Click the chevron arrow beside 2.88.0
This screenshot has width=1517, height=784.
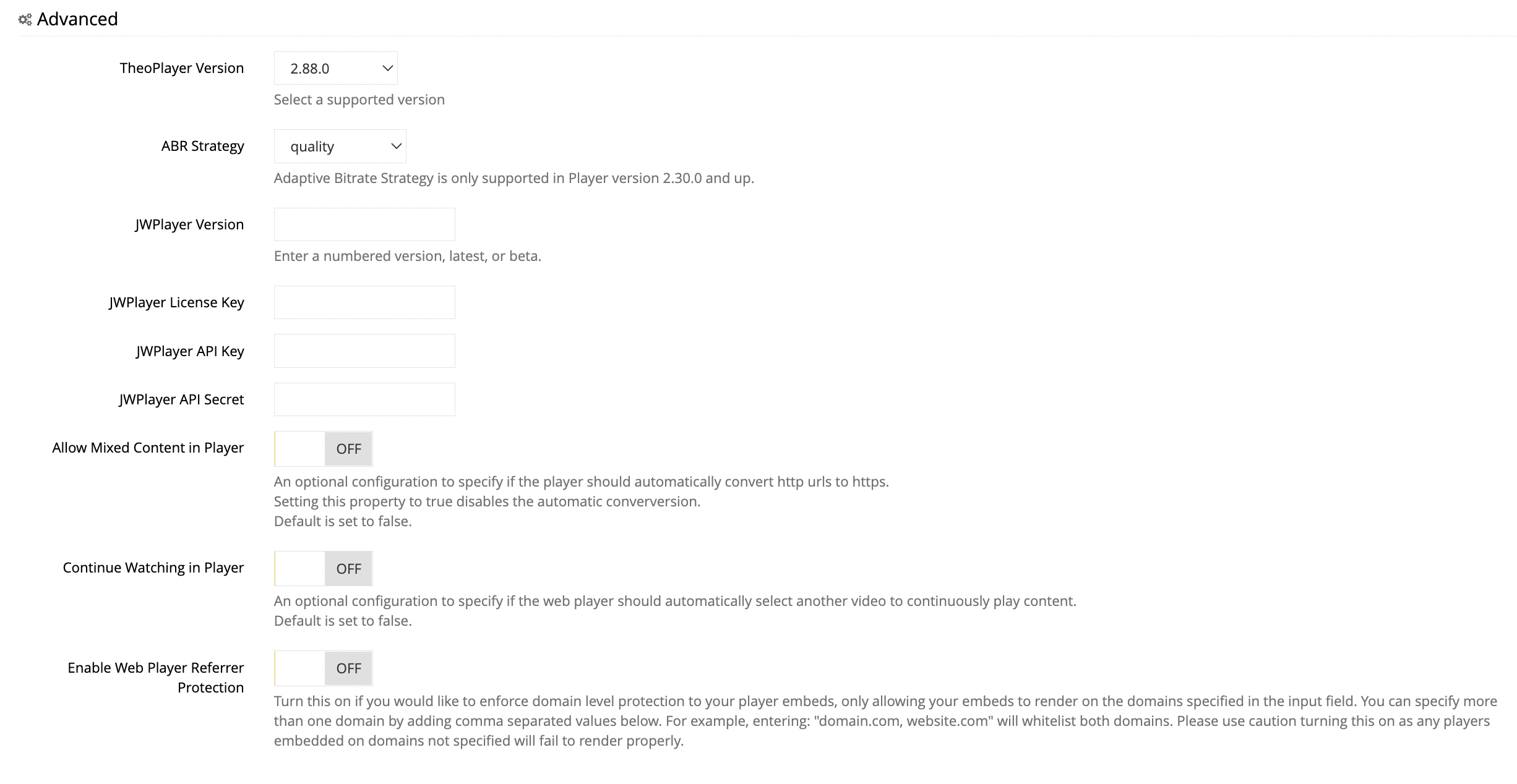tap(388, 68)
